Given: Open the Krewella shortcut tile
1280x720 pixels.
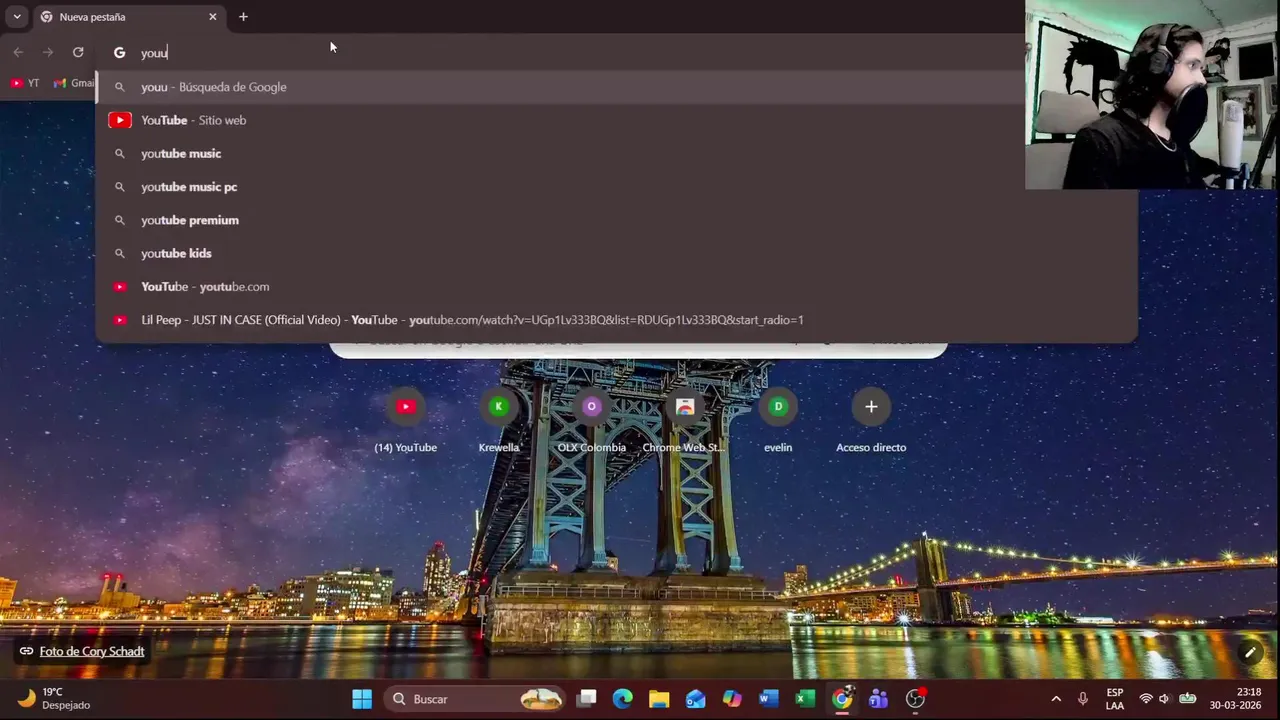Looking at the screenshot, I should click(x=498, y=421).
